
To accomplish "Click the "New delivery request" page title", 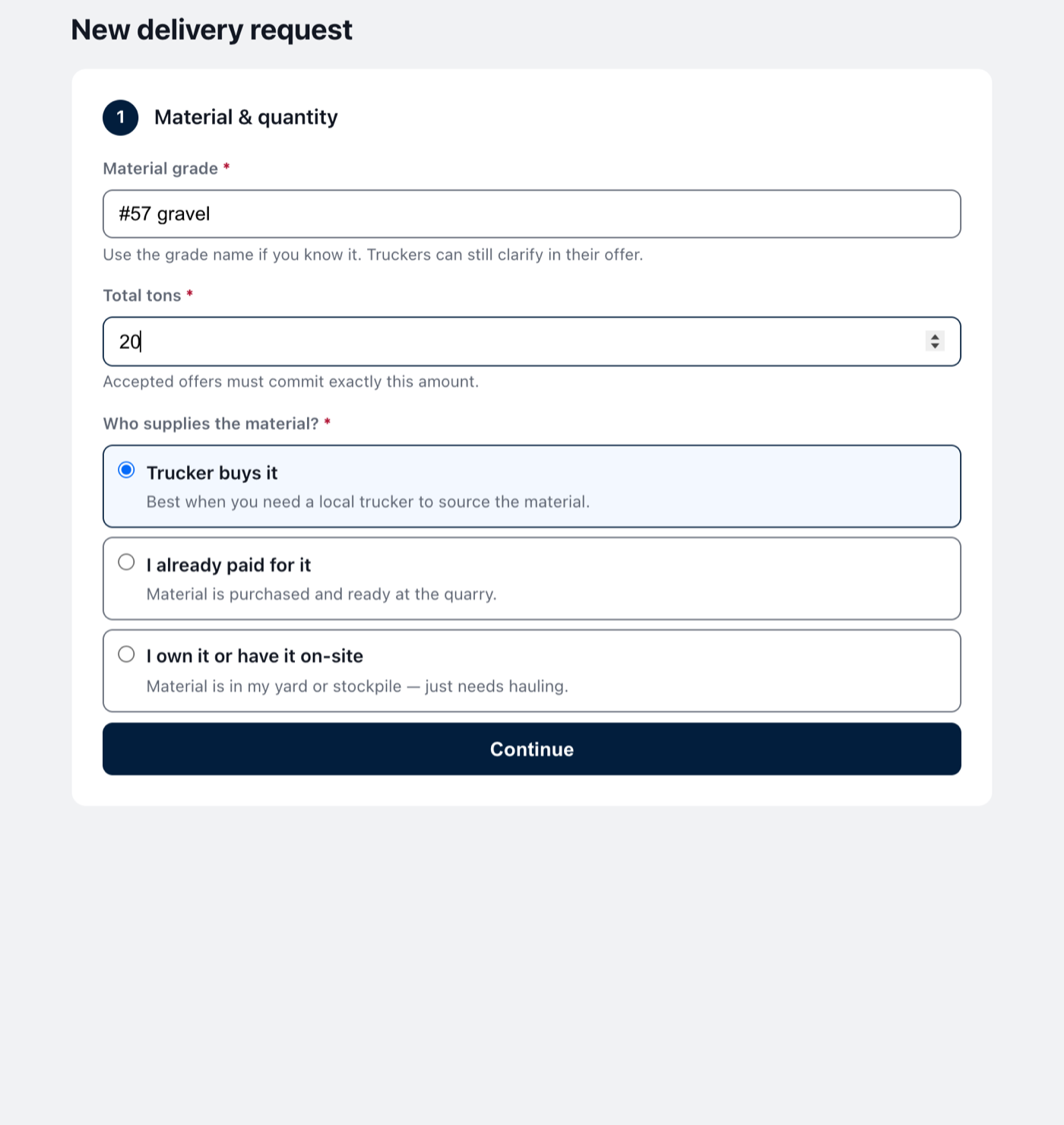I will [x=212, y=30].
